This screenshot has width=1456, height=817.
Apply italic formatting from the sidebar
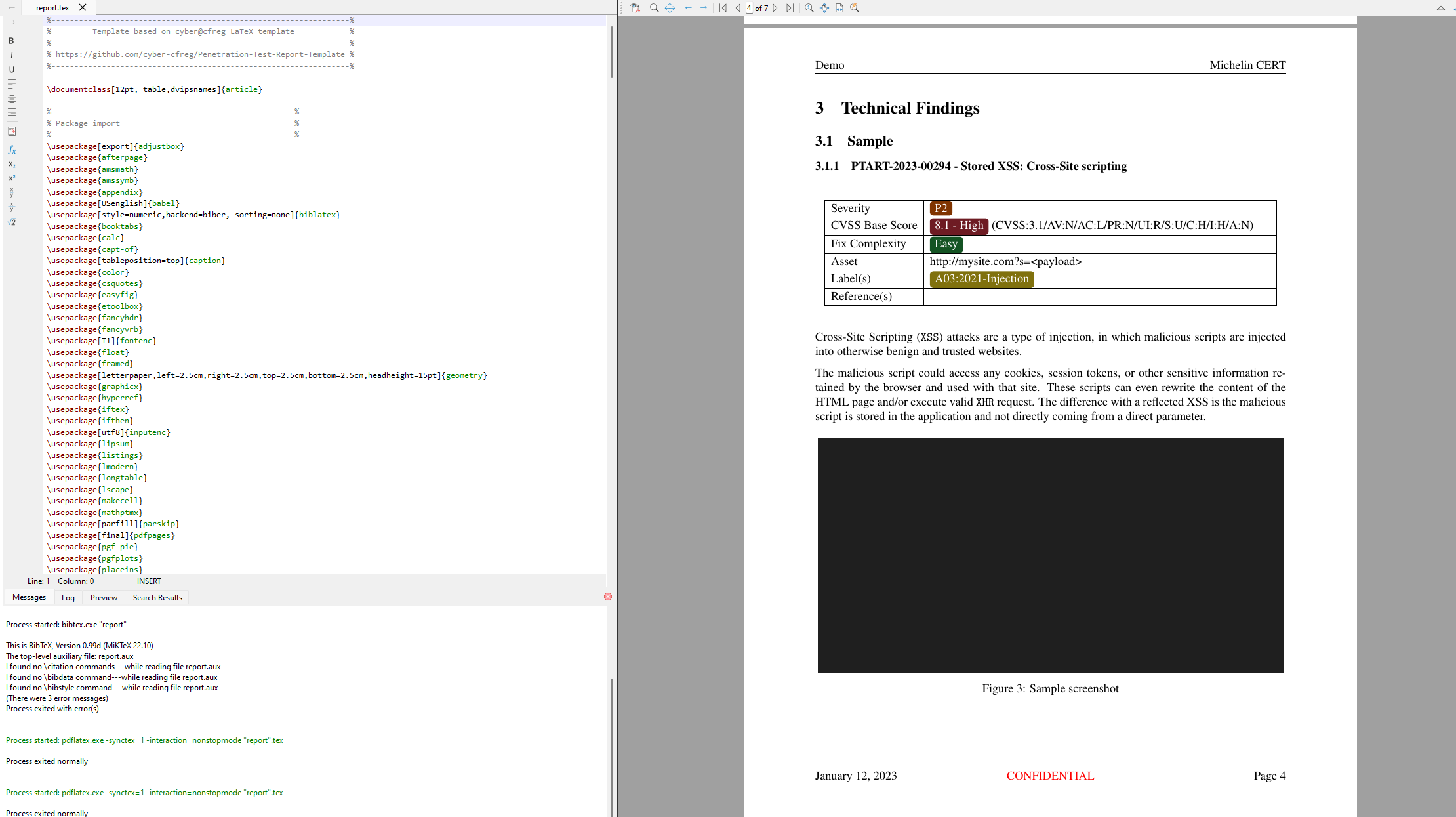click(x=11, y=55)
